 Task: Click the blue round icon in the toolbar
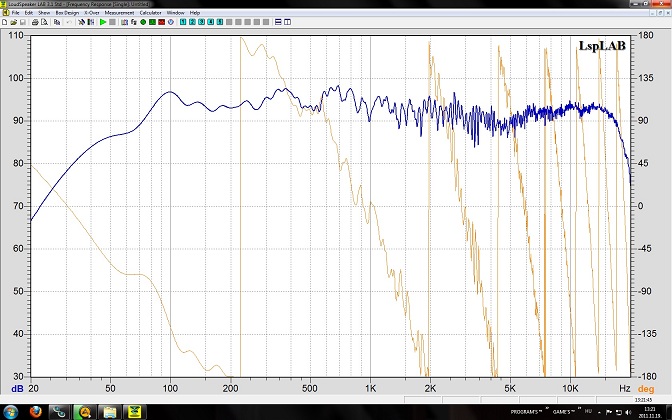point(171,22)
